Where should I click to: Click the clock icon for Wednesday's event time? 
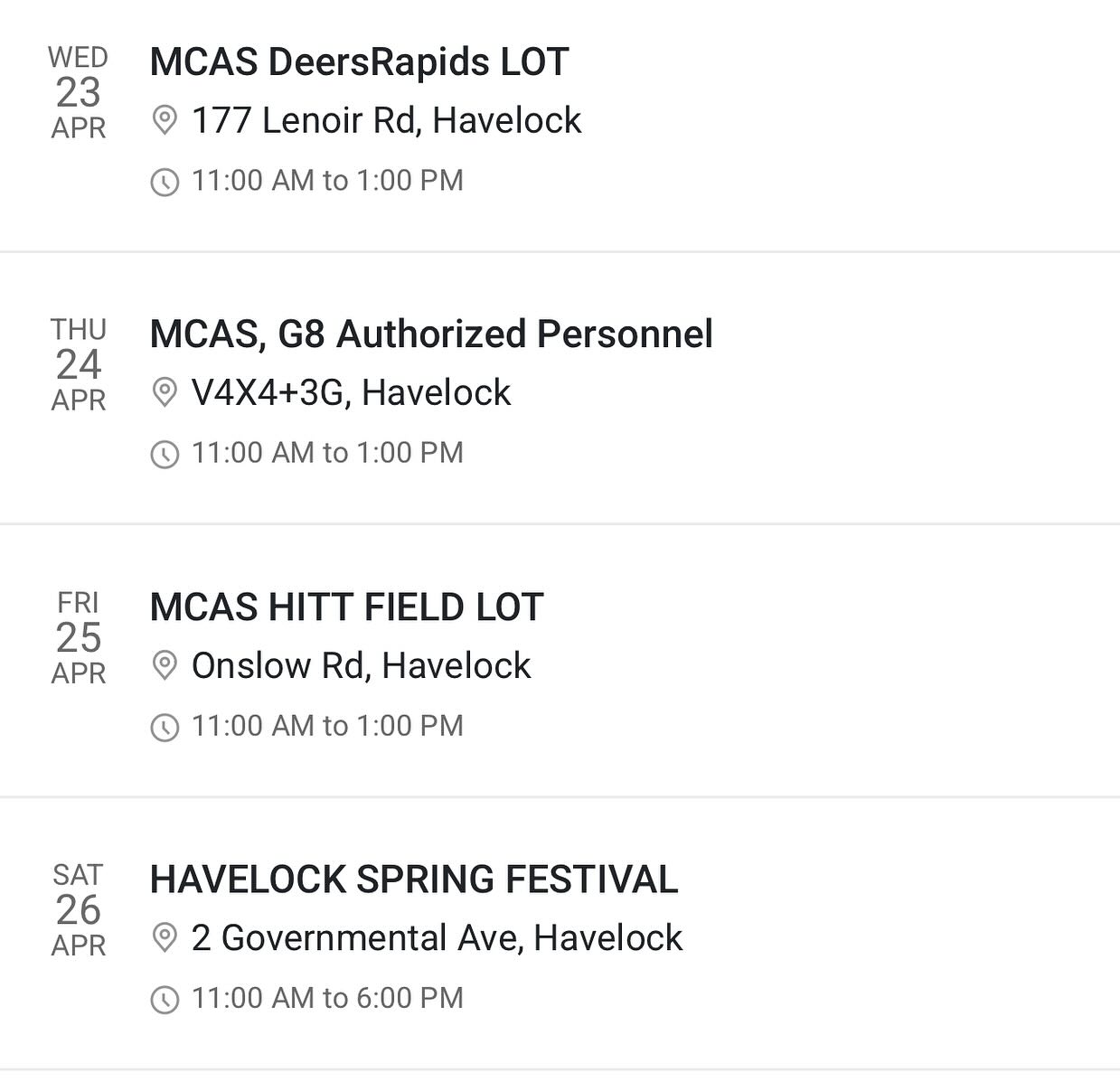pos(164,182)
